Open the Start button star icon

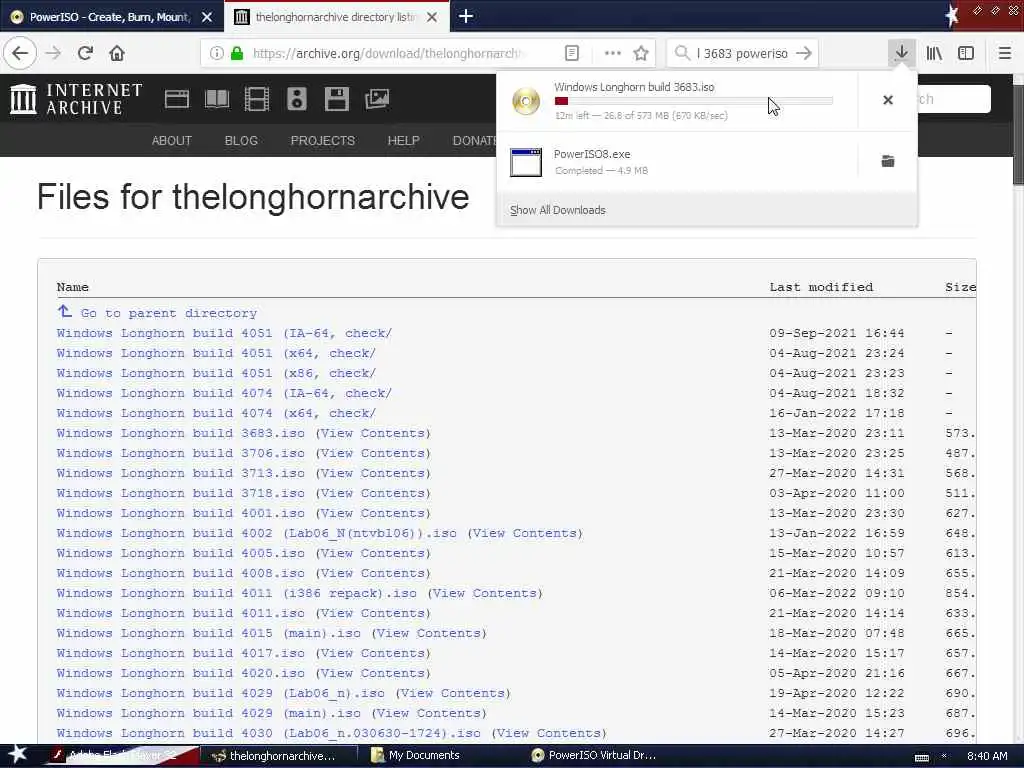point(18,755)
